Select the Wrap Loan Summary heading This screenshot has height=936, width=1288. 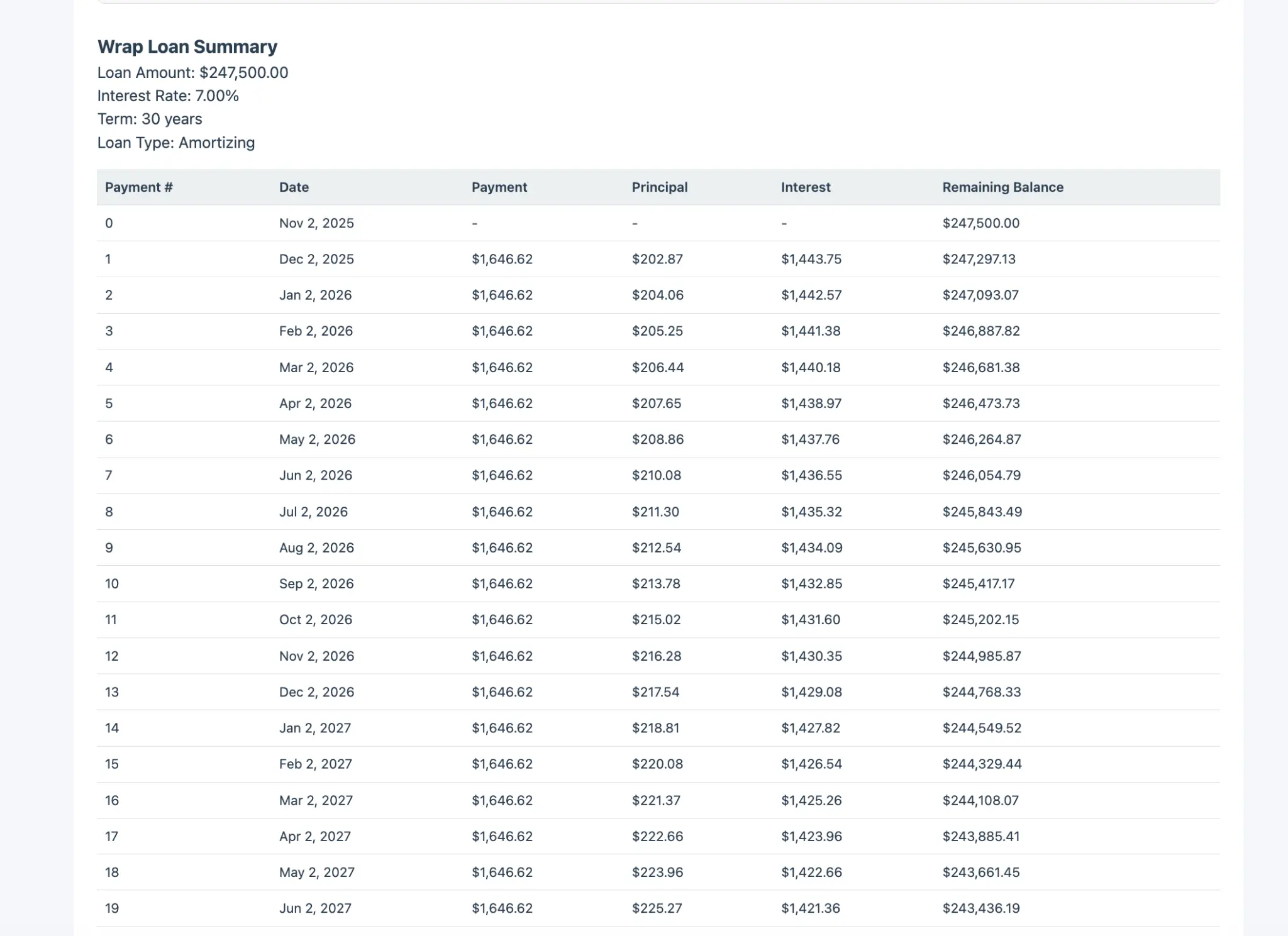click(187, 47)
